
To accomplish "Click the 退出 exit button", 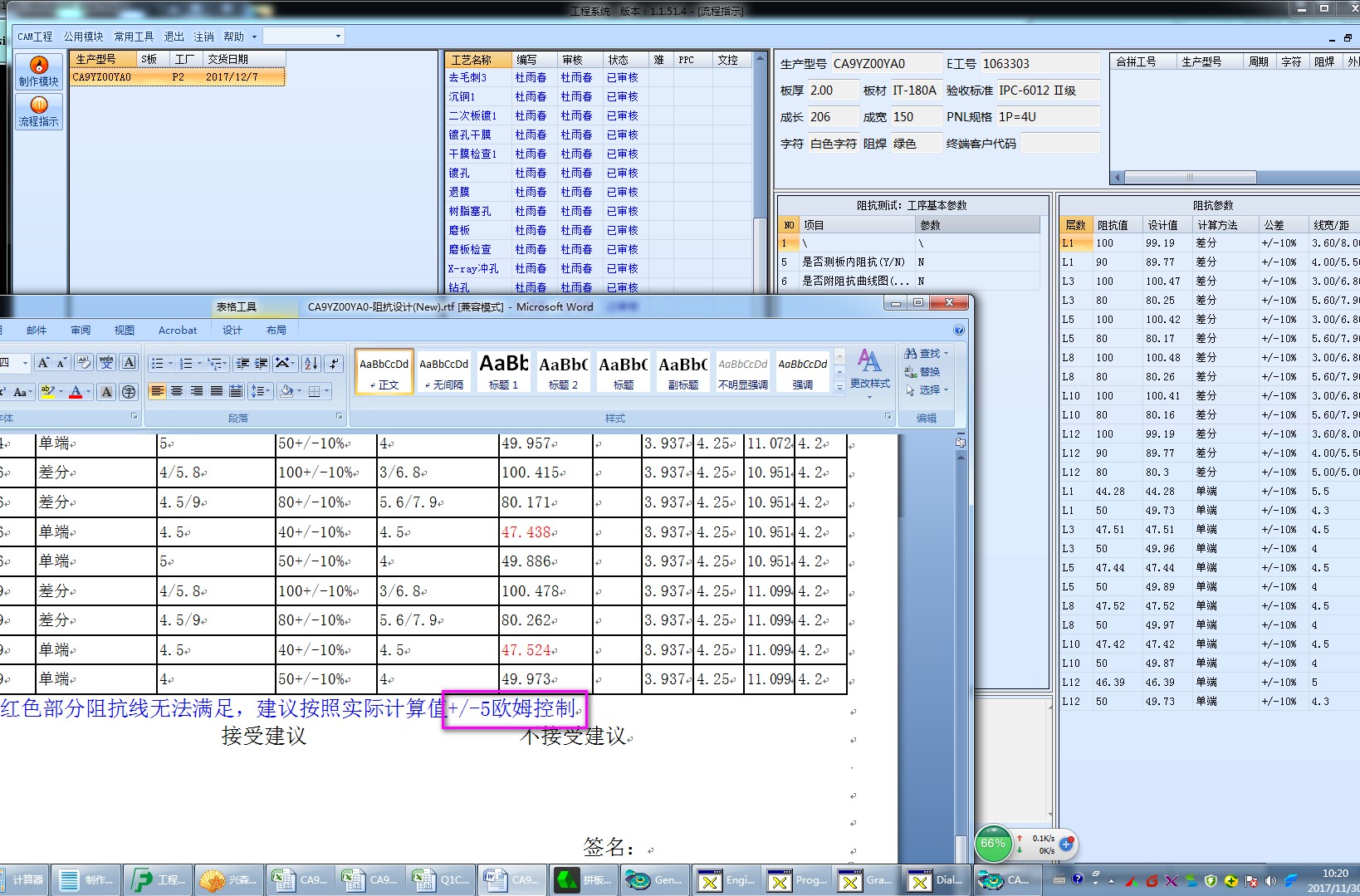I will 174,37.
